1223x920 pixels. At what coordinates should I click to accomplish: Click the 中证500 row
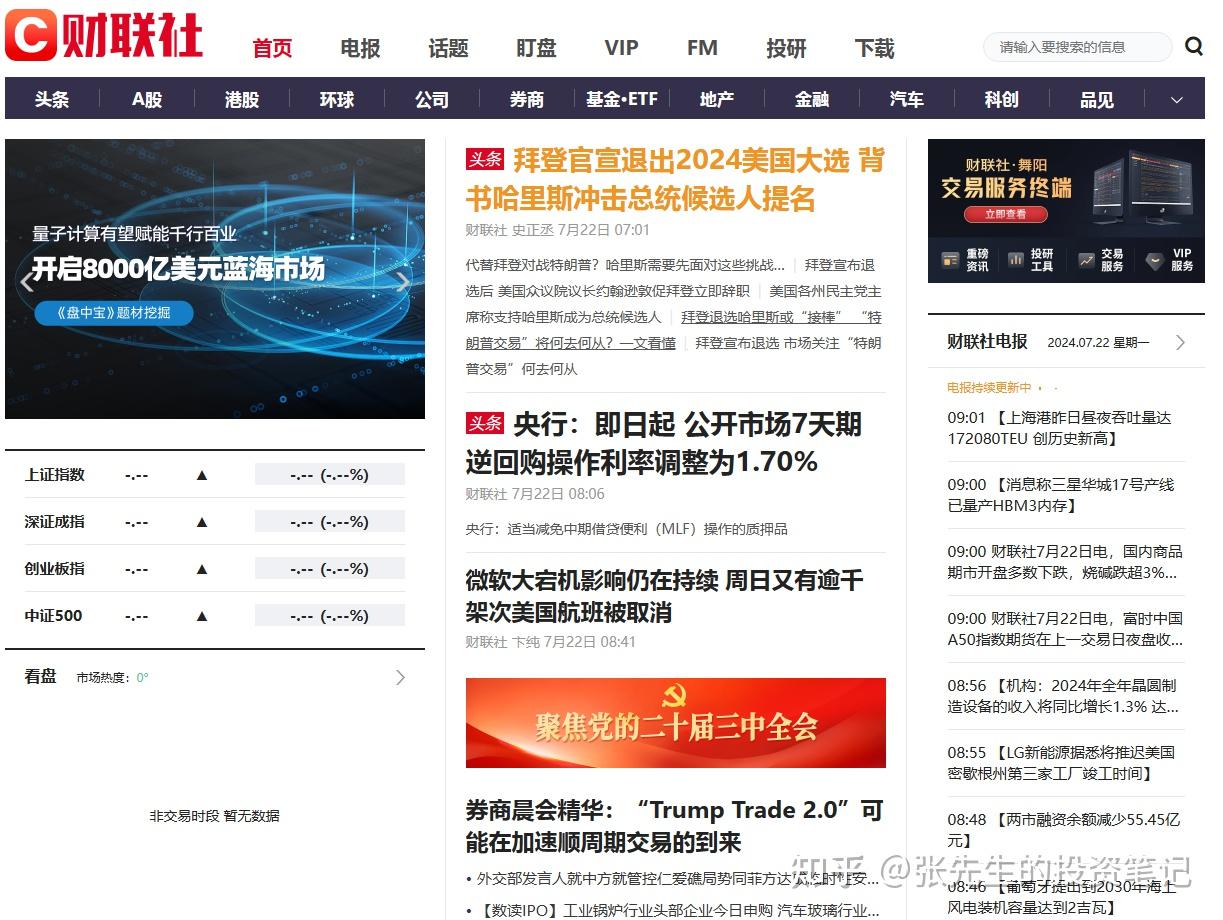215,616
